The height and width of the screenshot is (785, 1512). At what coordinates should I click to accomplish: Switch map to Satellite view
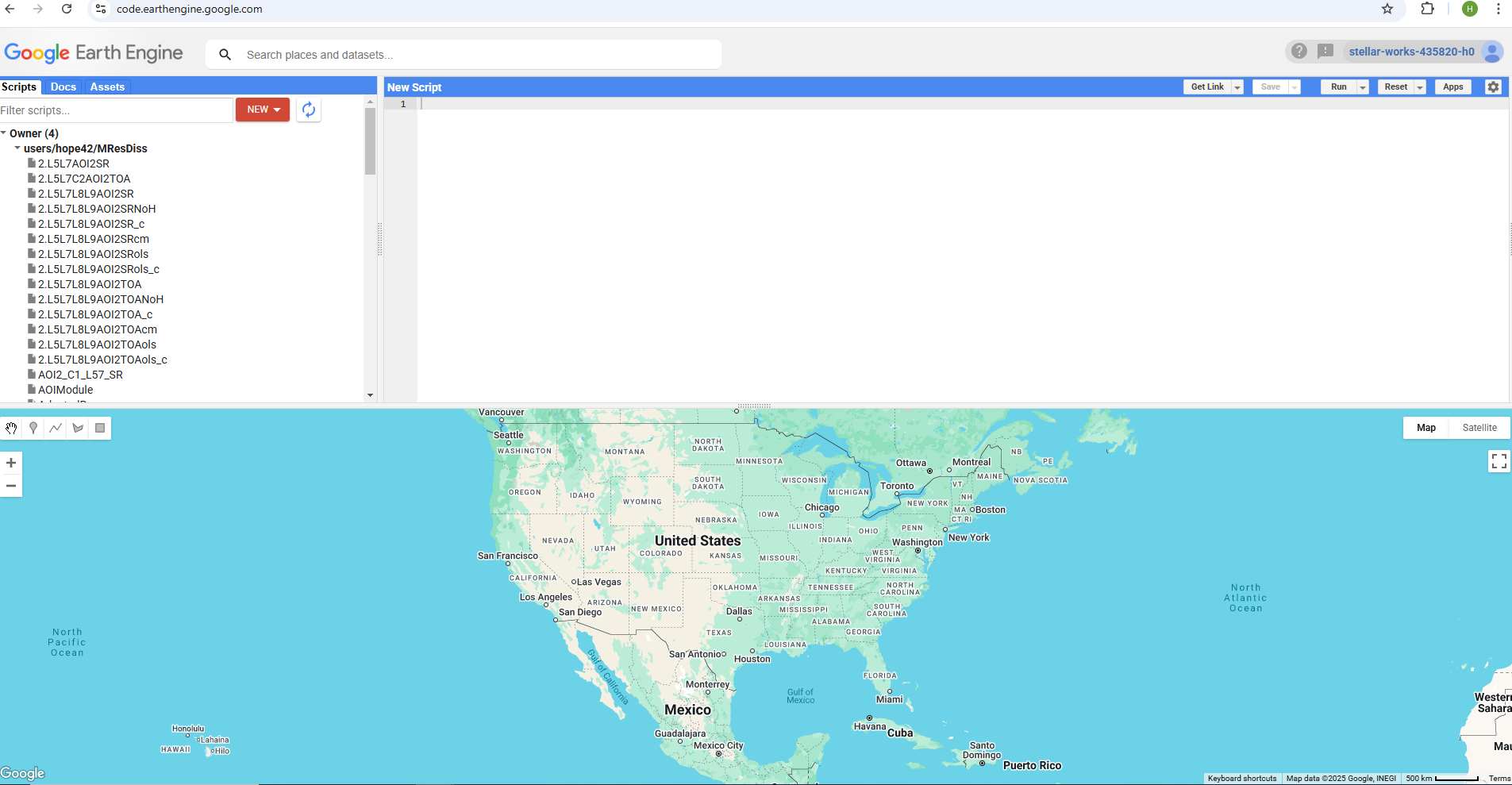coord(1479,428)
